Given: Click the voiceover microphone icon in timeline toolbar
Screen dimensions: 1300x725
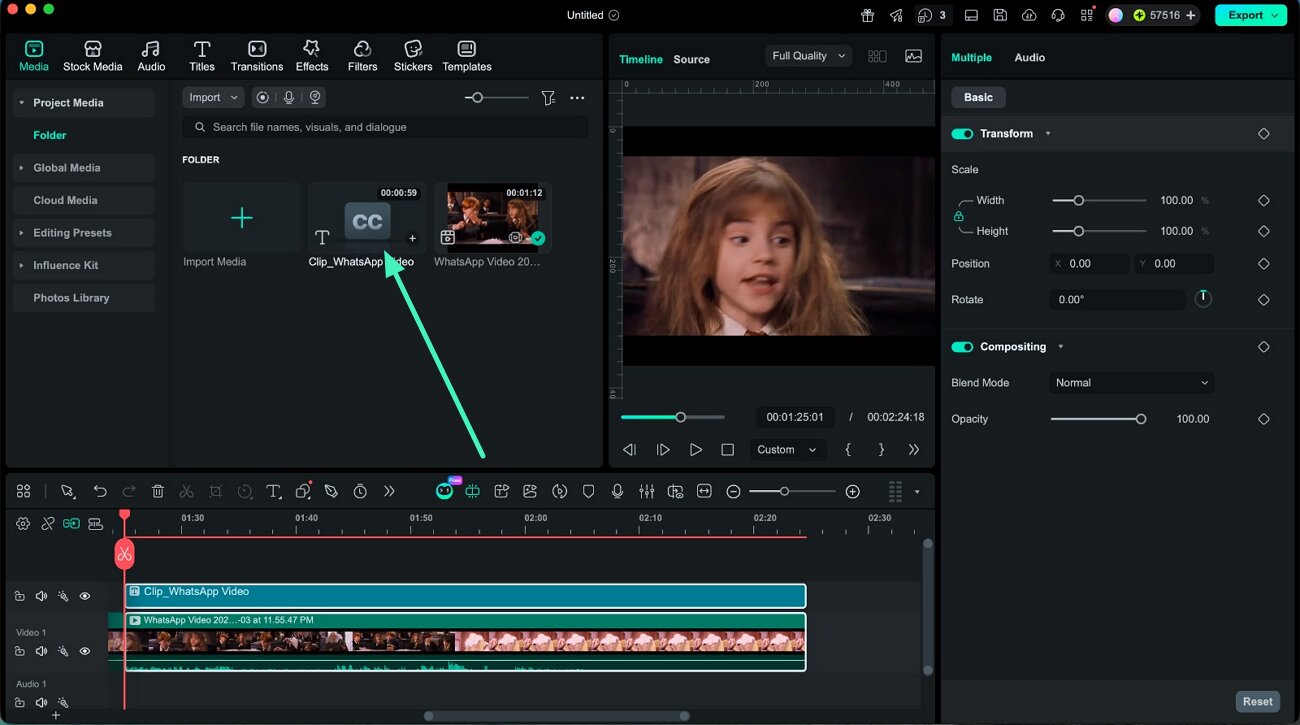Looking at the screenshot, I should click(618, 491).
